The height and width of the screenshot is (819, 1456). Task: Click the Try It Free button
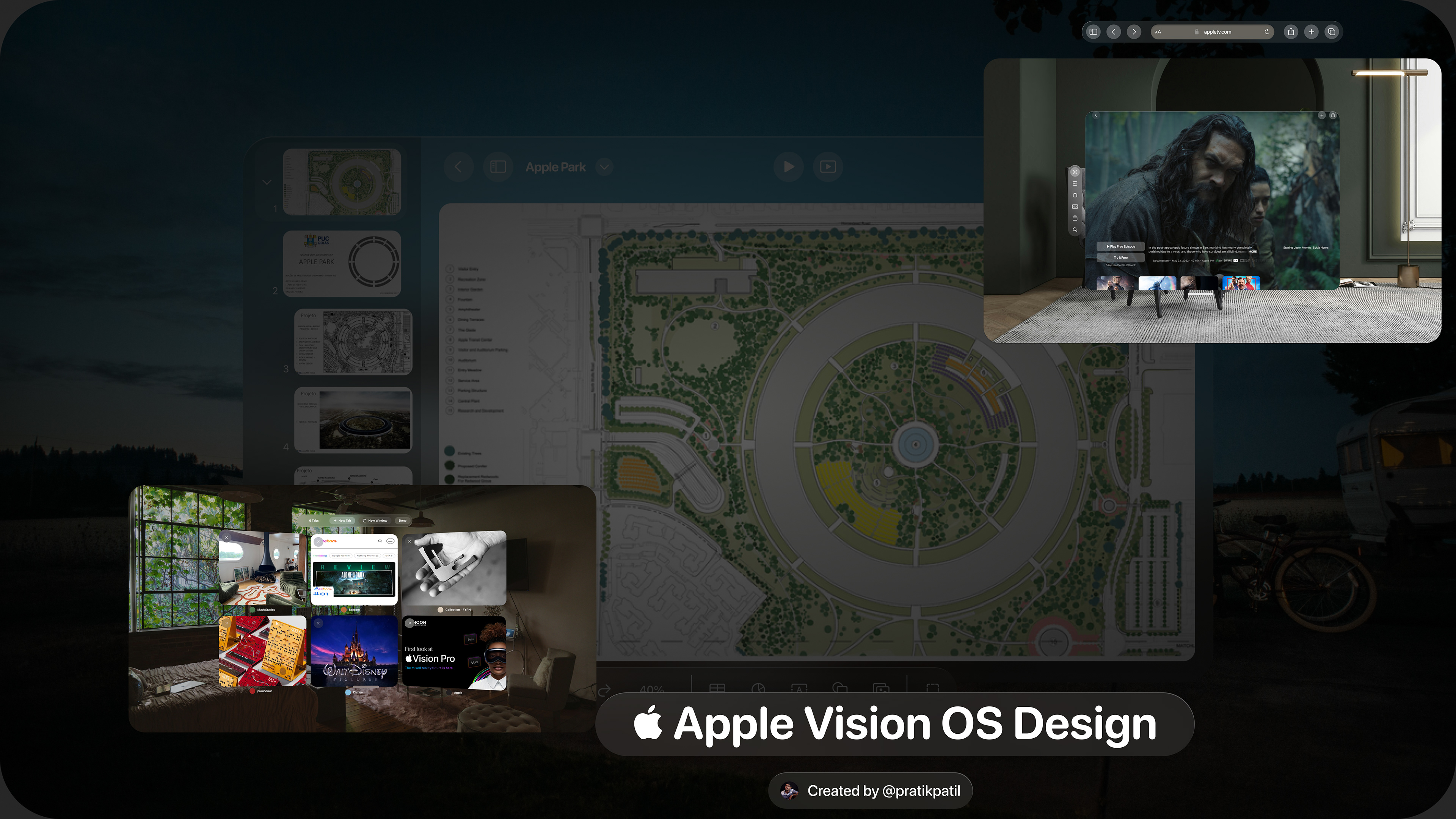pos(1120,258)
